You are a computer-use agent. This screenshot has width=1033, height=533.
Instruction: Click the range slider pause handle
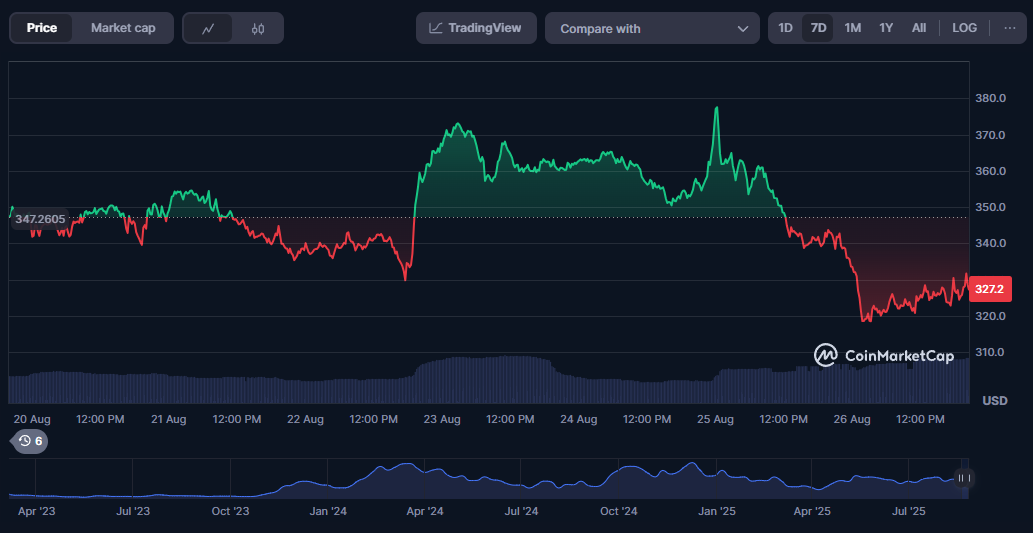point(964,478)
